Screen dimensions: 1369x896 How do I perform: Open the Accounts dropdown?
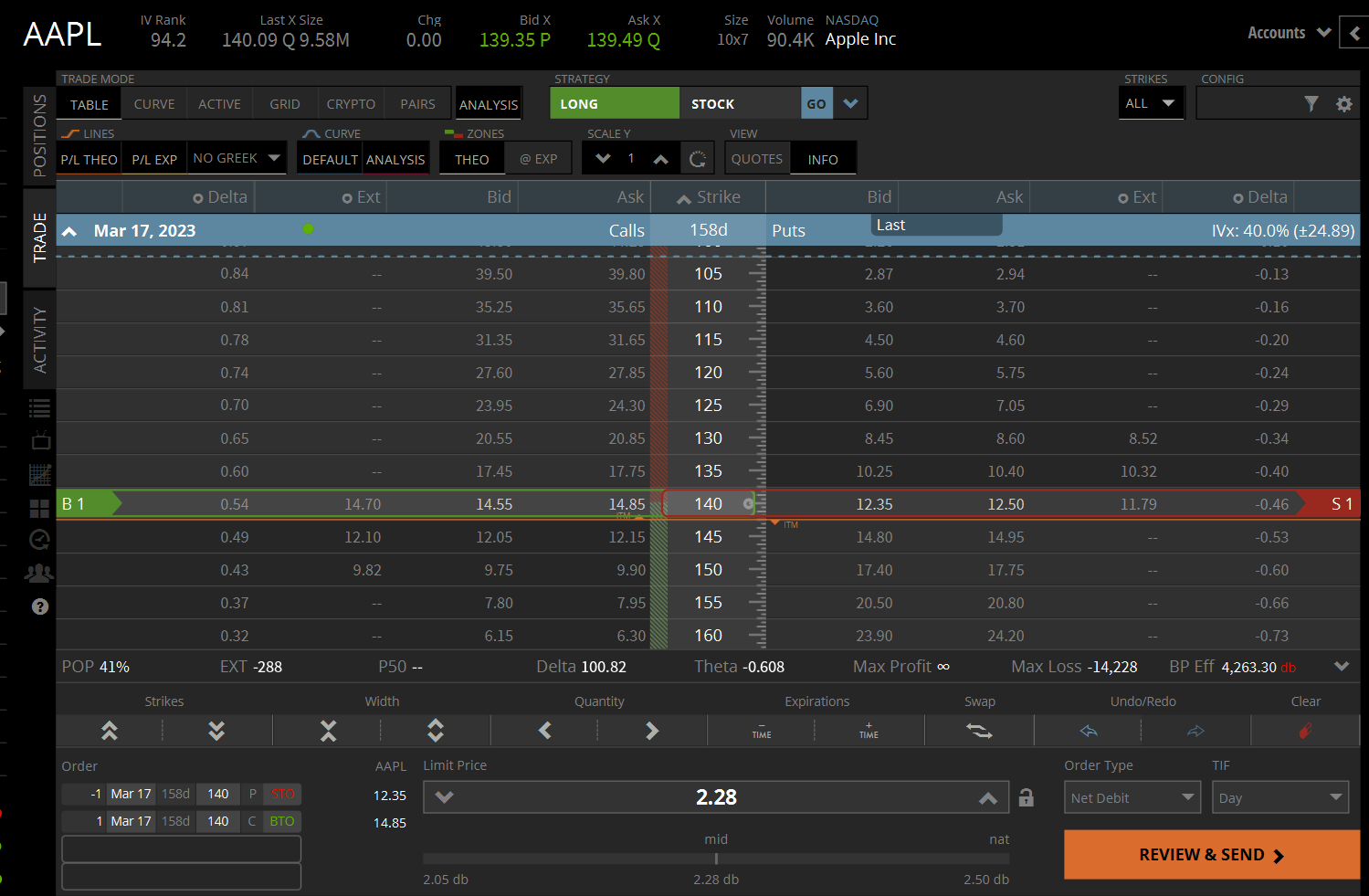pyautogui.click(x=1290, y=33)
